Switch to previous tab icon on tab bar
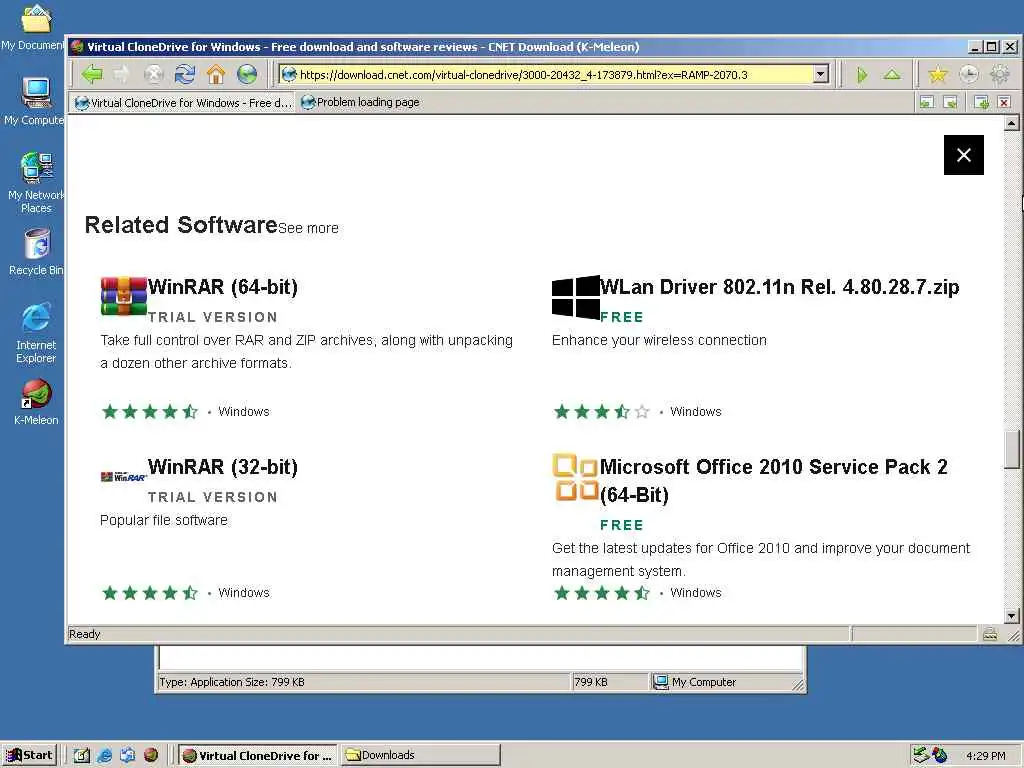The height and width of the screenshot is (768, 1024). 927,102
